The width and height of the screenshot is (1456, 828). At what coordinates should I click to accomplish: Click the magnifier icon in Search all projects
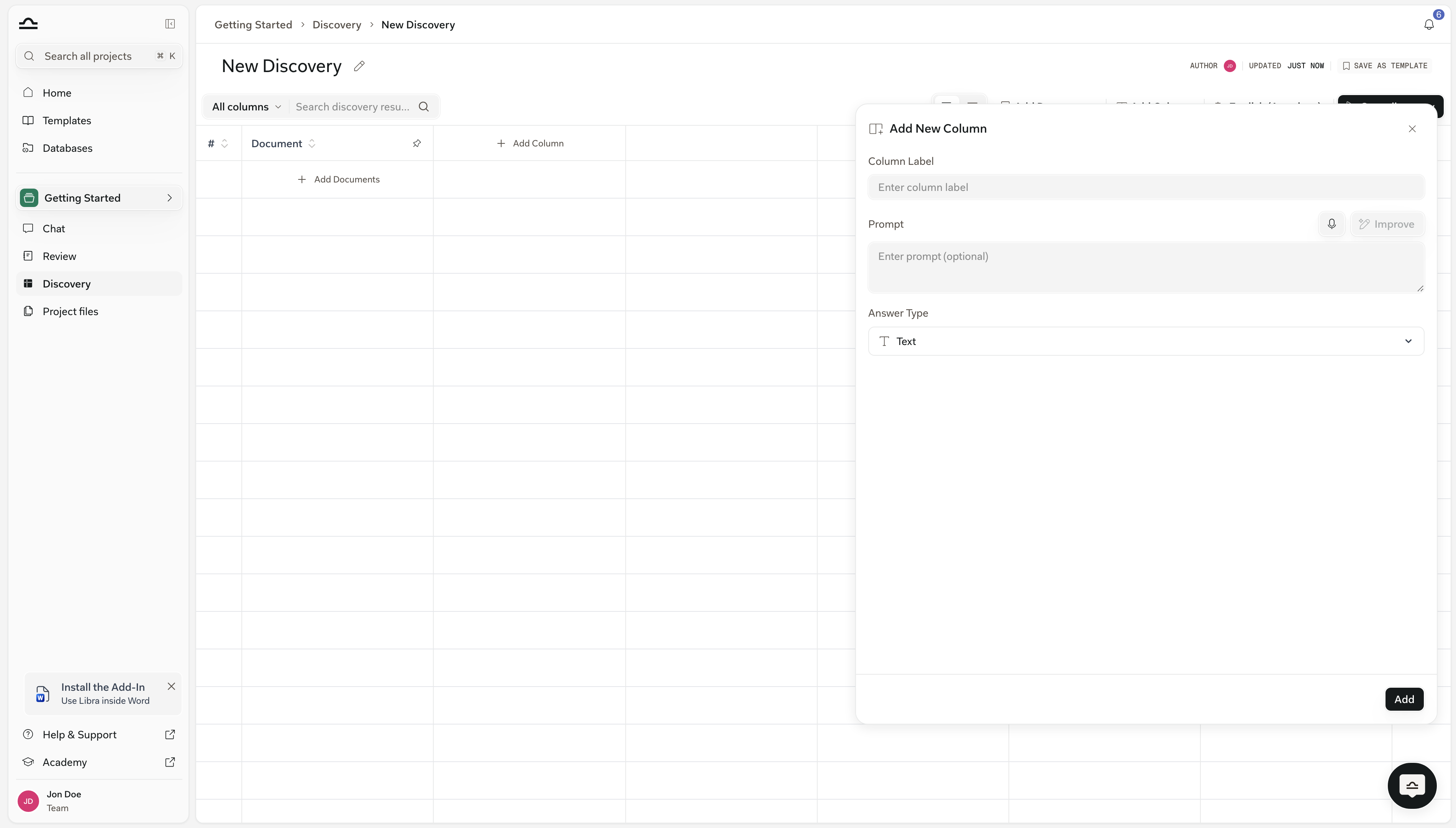click(x=29, y=56)
